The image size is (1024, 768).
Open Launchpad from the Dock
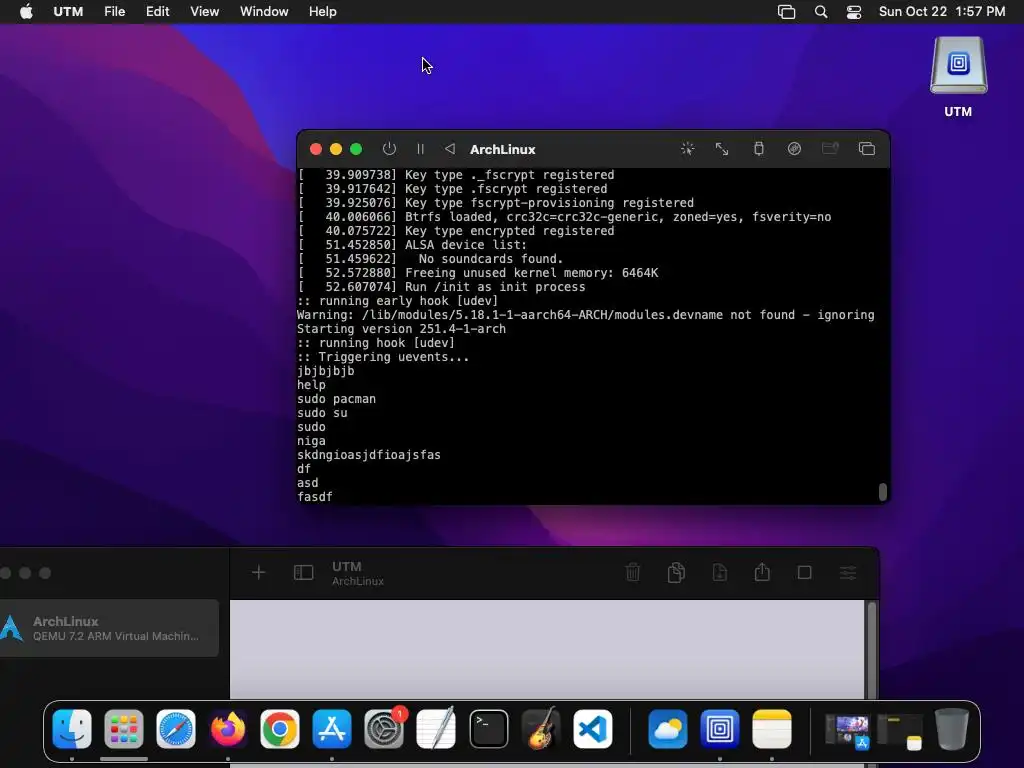pos(123,729)
